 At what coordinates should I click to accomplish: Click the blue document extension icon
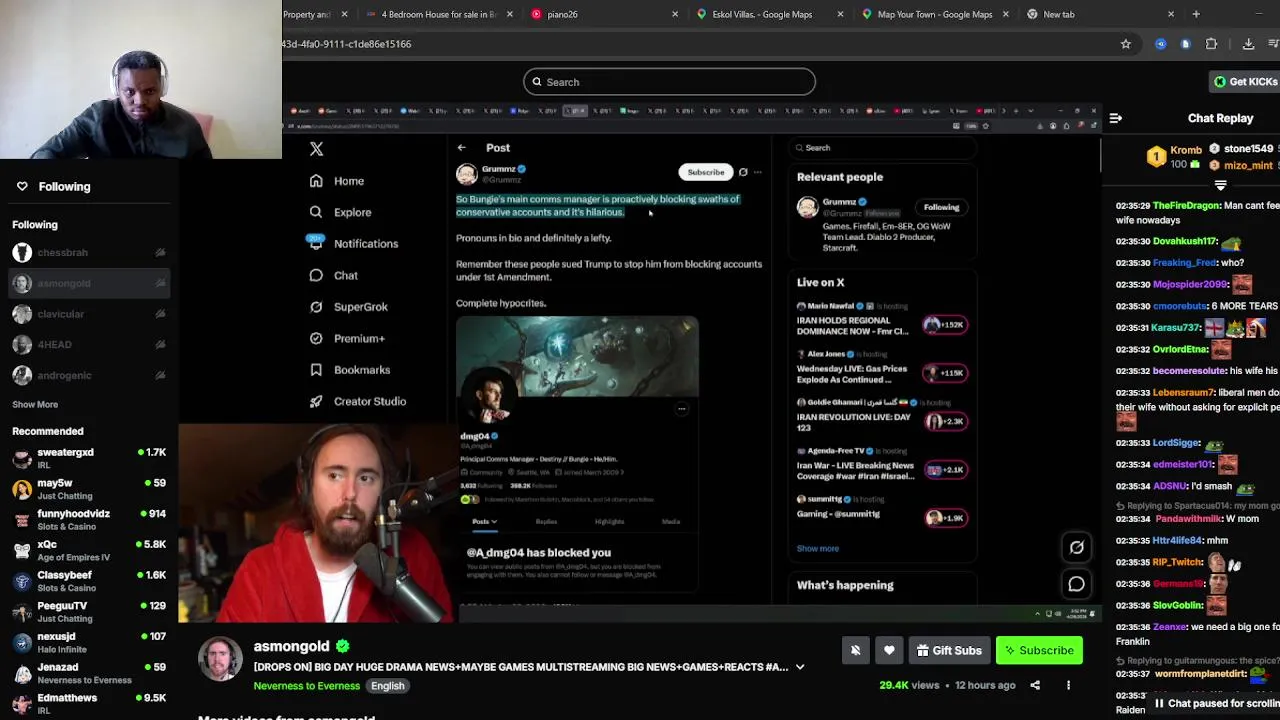[1185, 44]
